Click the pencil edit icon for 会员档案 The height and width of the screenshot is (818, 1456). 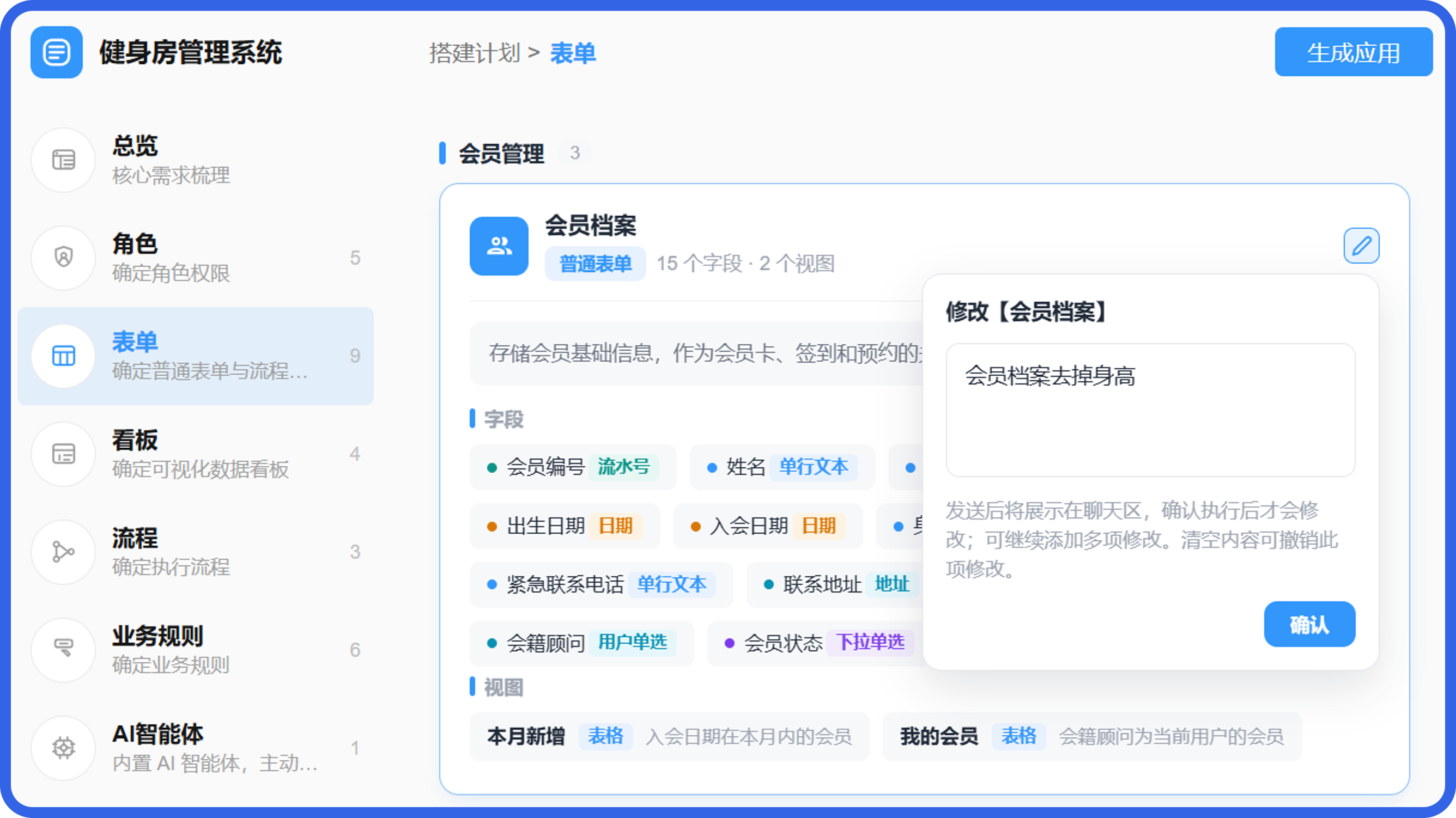(x=1361, y=246)
